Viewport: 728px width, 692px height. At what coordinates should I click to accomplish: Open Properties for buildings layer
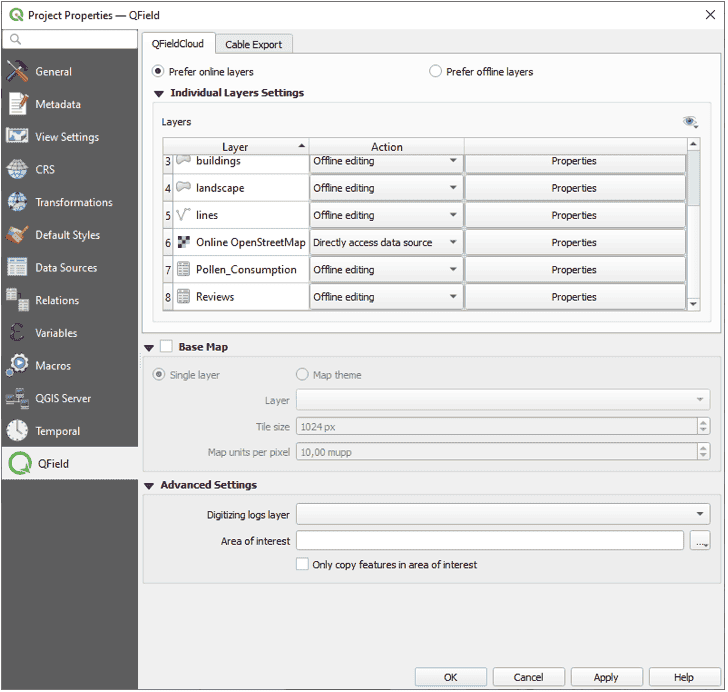[575, 161]
